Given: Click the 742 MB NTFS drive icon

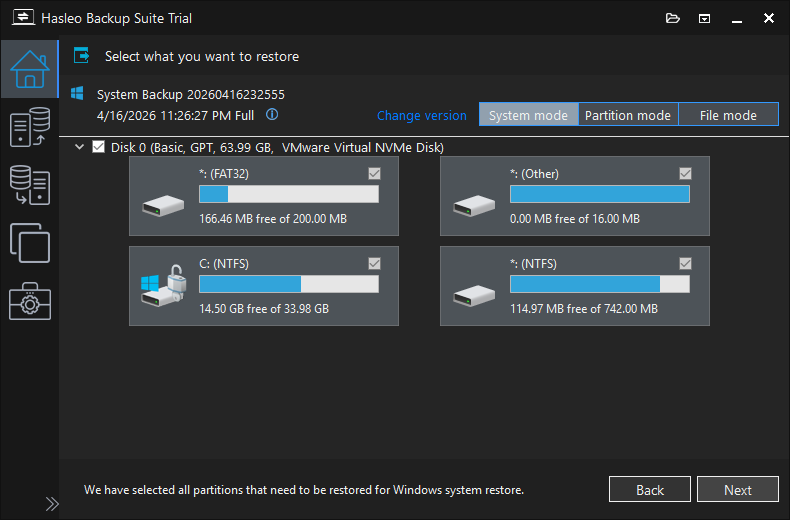Looking at the screenshot, I should tap(474, 296).
